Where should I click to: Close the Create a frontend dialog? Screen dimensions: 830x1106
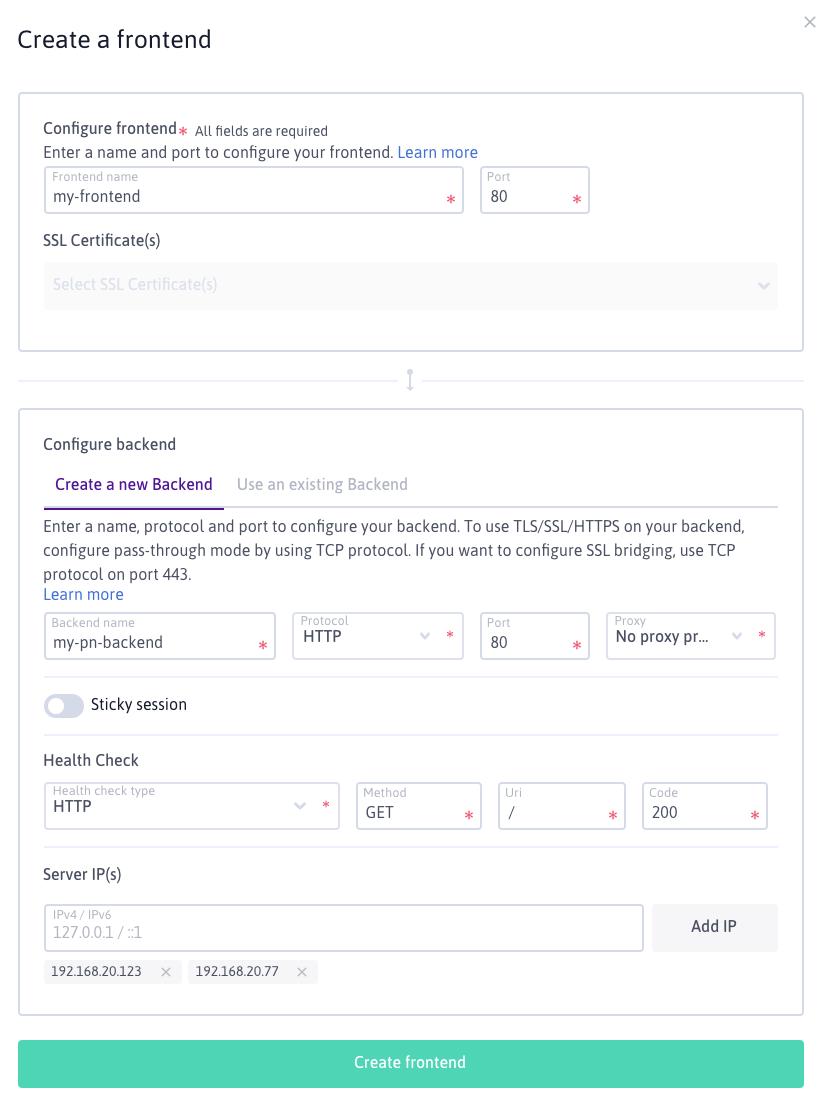point(810,22)
